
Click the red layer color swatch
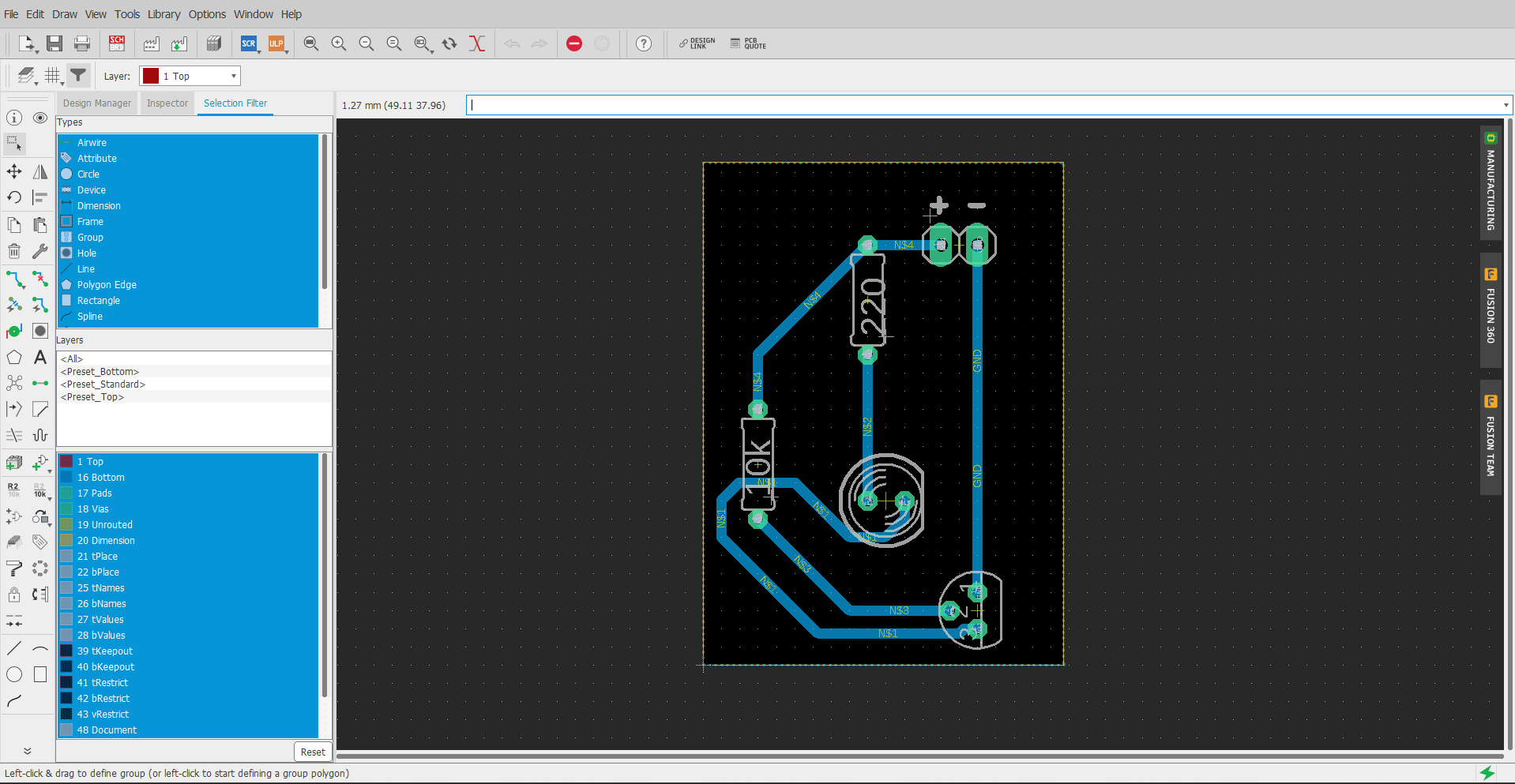[151, 76]
